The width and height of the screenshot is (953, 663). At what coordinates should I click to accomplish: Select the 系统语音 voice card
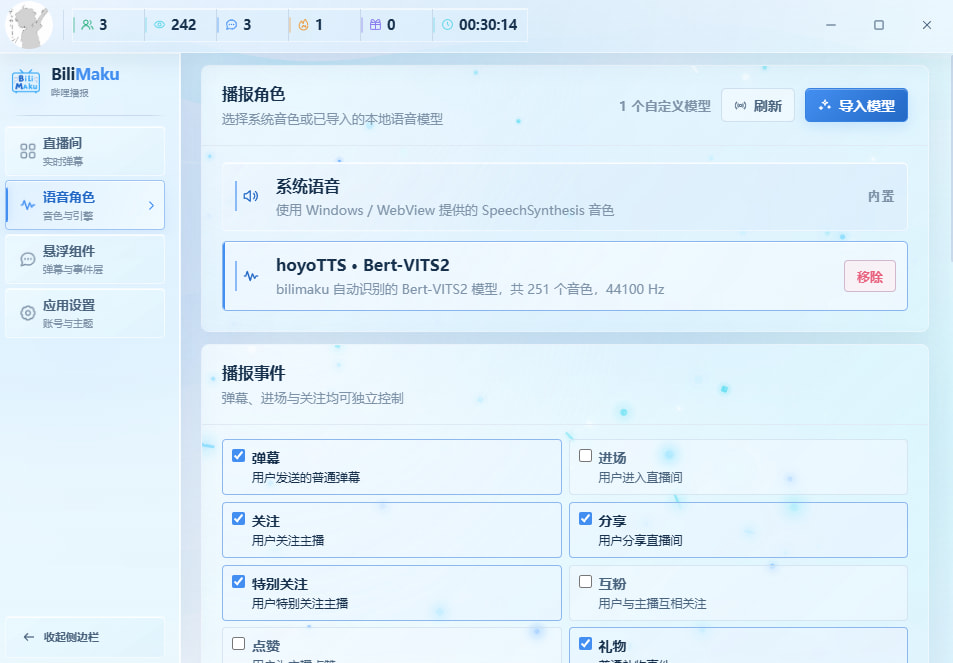click(565, 197)
